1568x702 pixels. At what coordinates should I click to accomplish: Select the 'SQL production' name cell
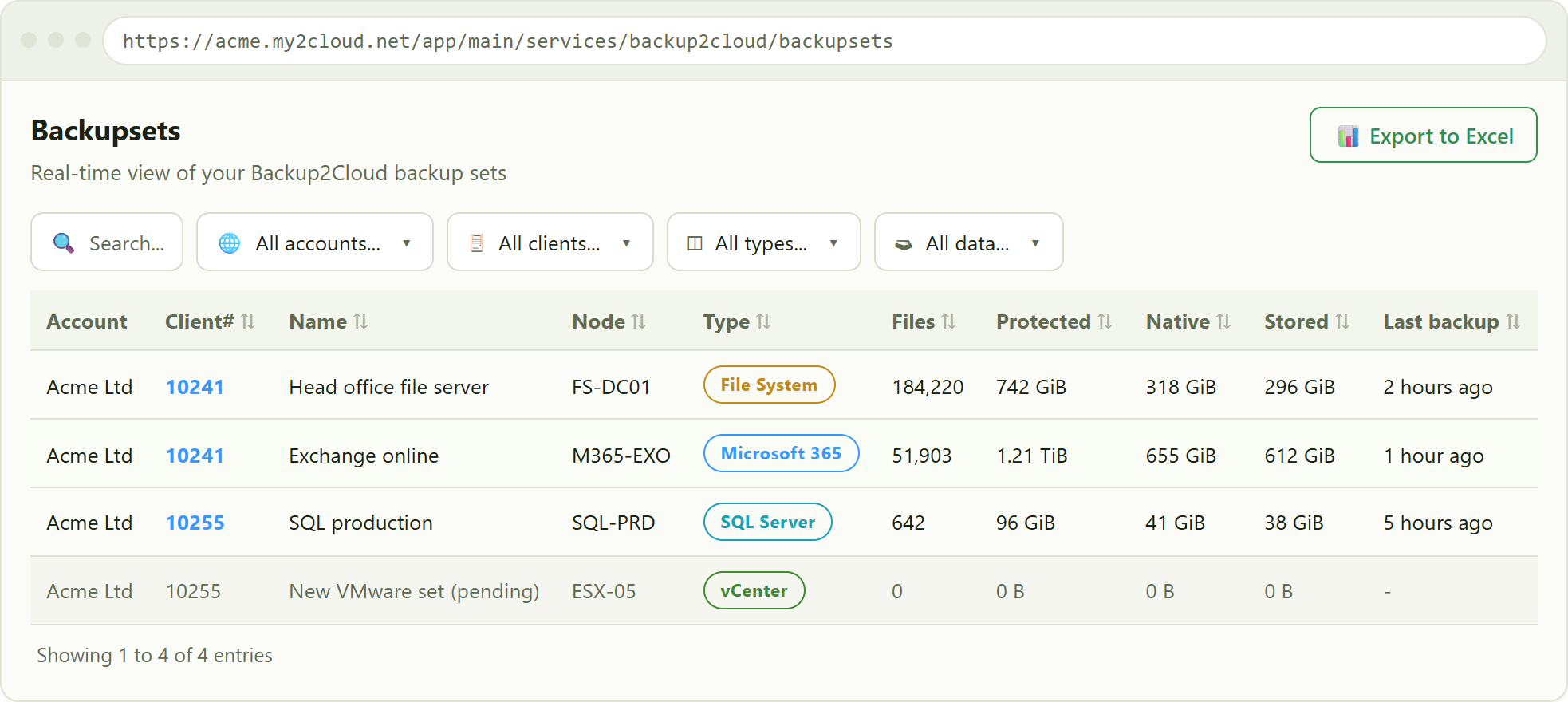(360, 523)
